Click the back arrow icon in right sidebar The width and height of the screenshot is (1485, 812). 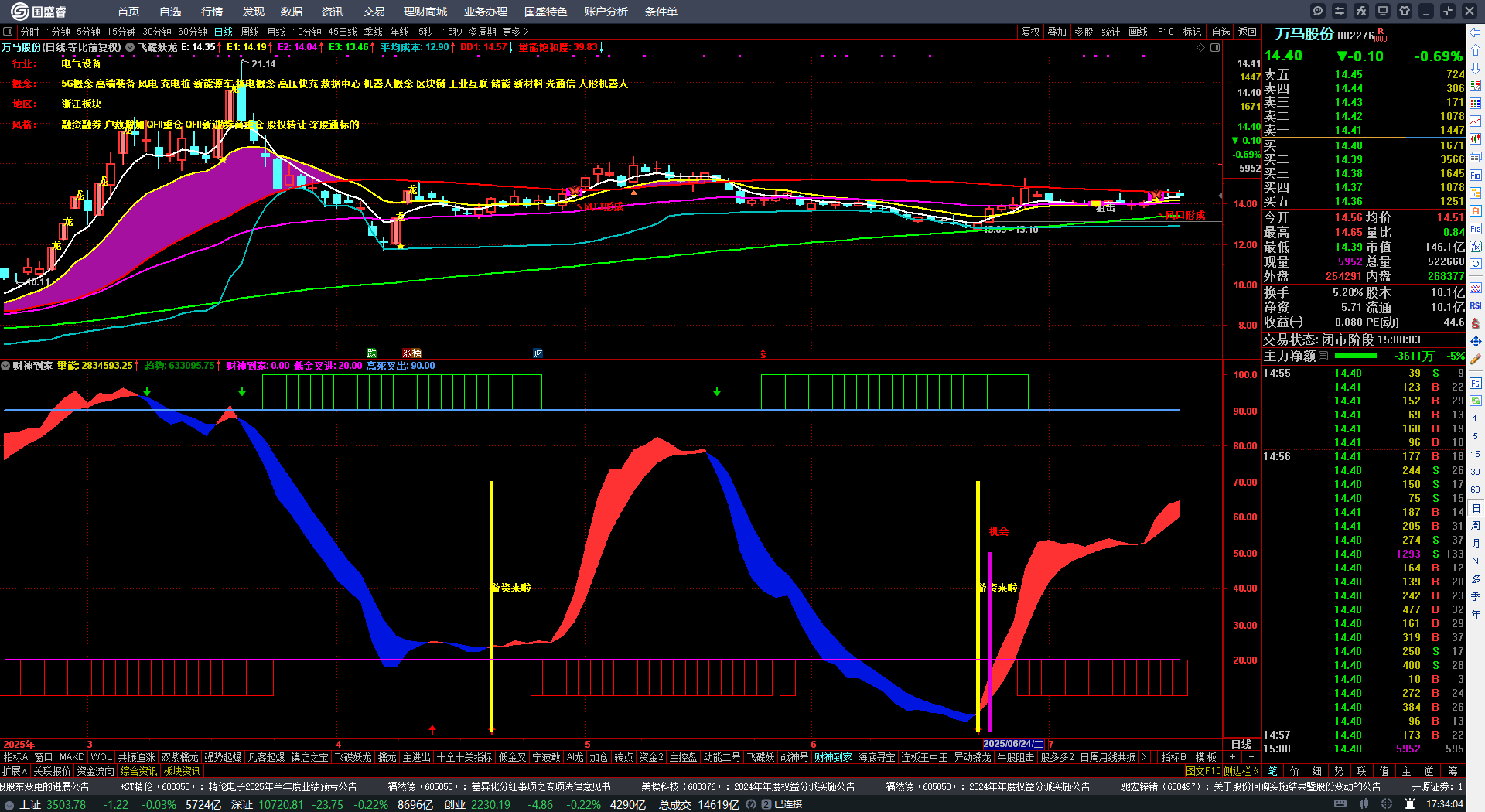pos(1476,32)
